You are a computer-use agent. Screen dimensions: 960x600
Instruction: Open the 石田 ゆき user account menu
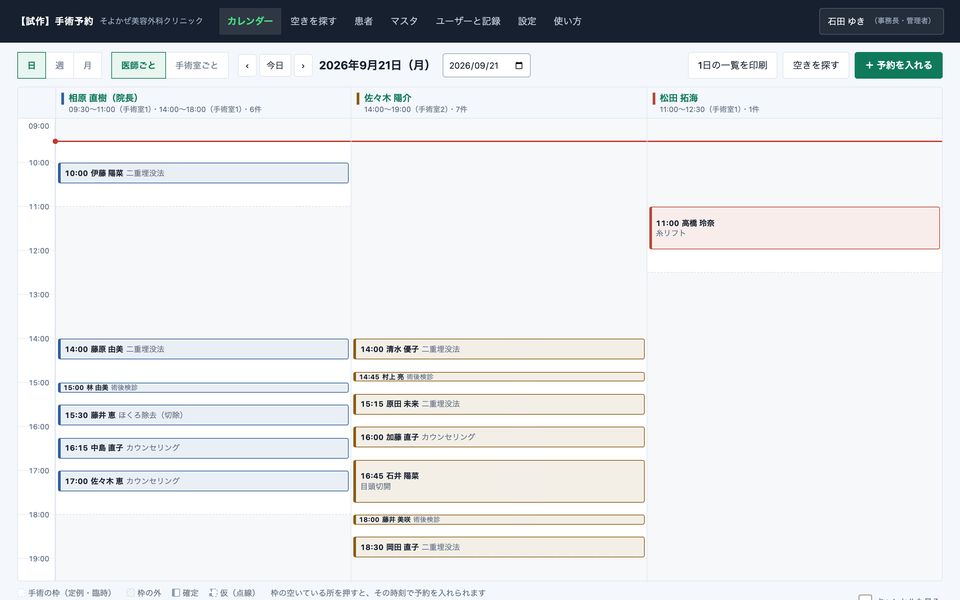tap(881, 21)
